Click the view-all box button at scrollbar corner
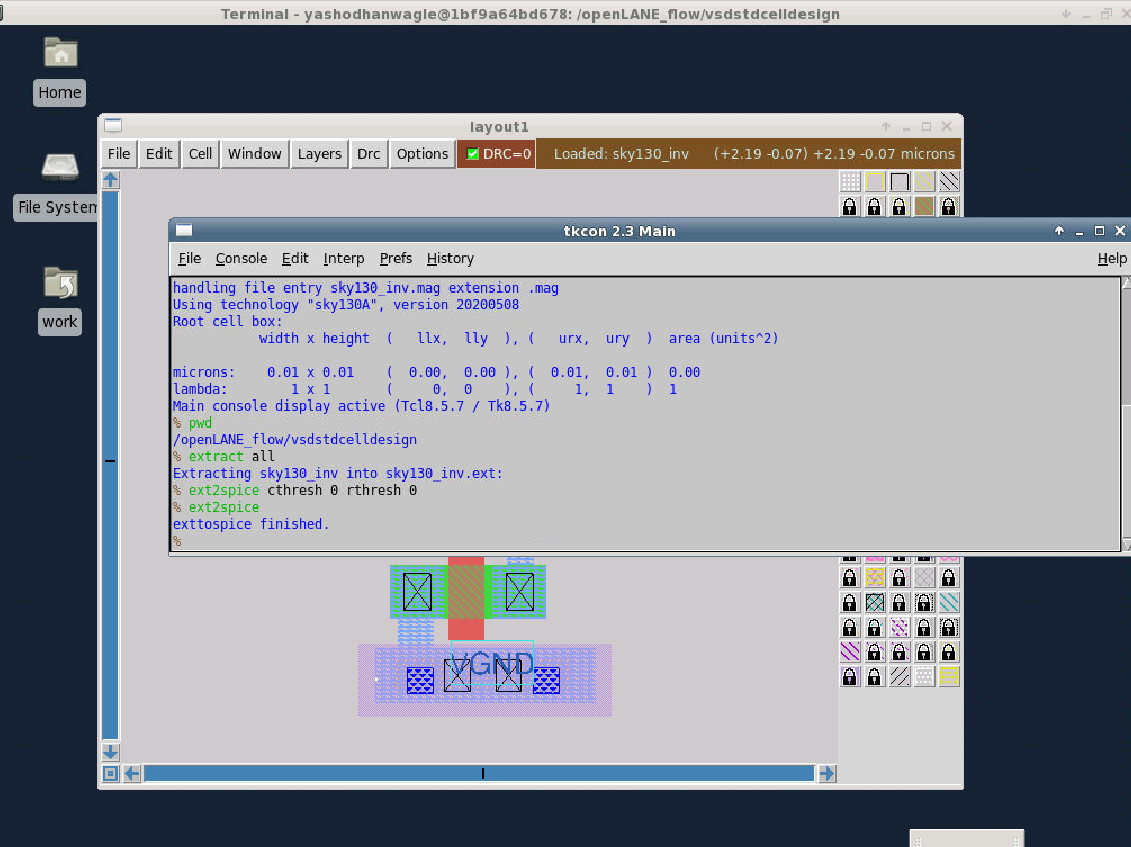 point(110,773)
